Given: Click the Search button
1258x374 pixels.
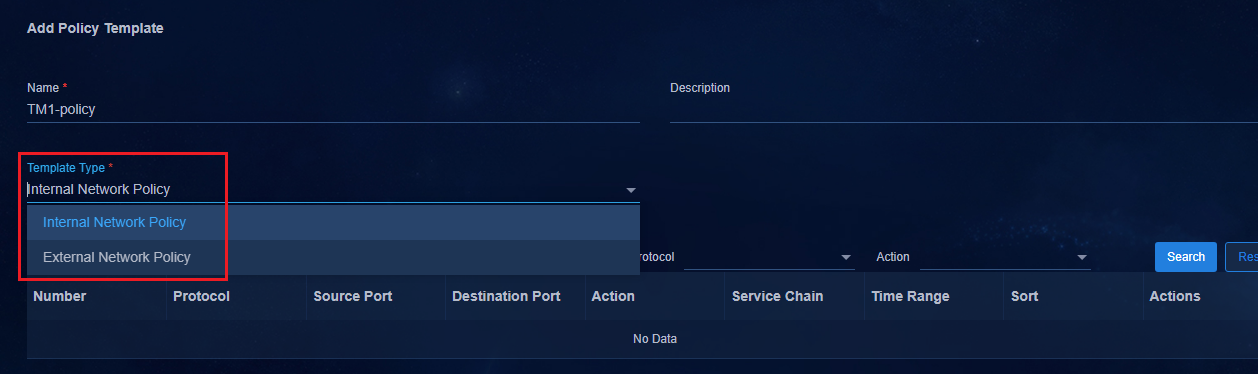Looking at the screenshot, I should [x=1186, y=257].
